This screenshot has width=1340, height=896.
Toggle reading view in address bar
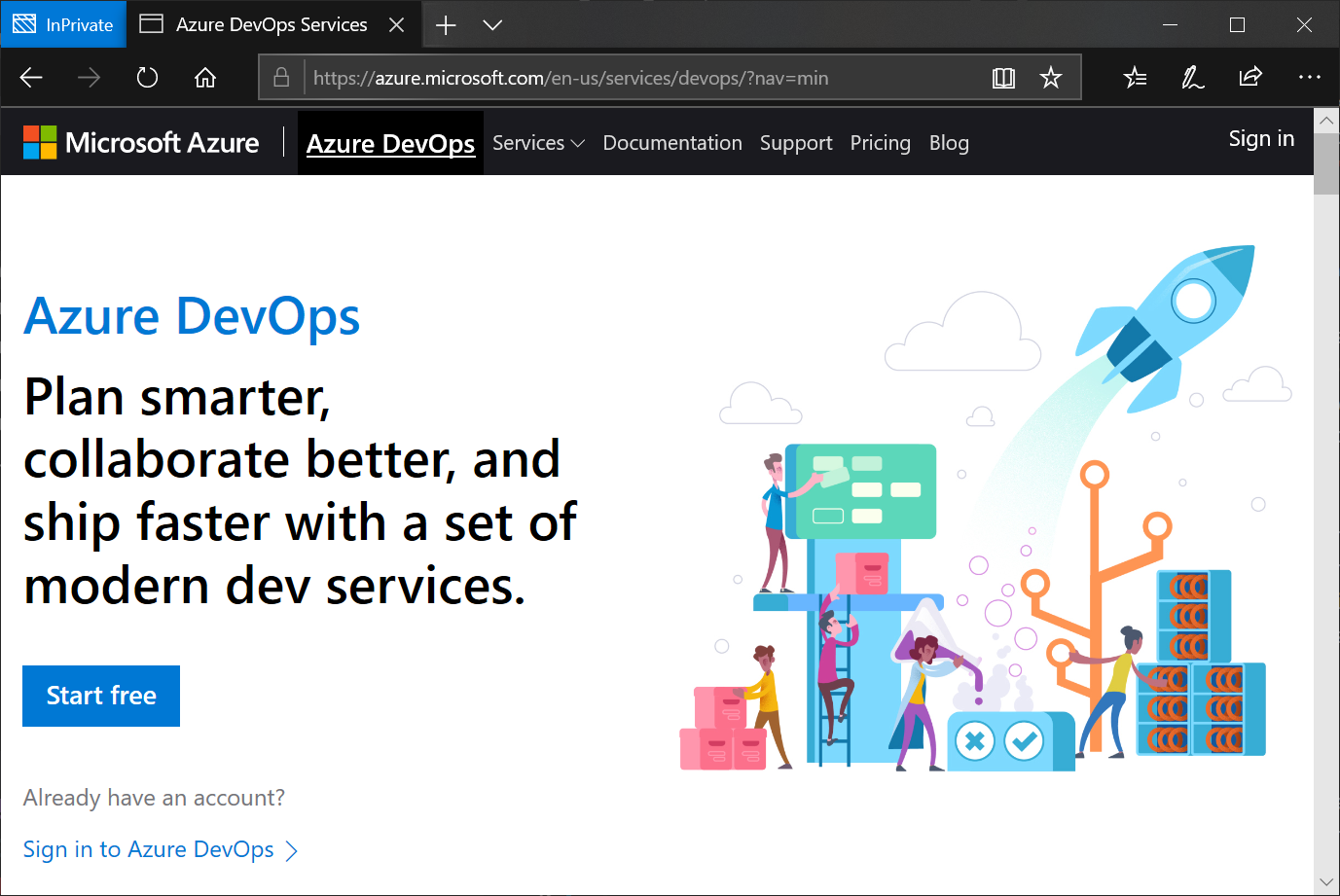tap(1003, 78)
